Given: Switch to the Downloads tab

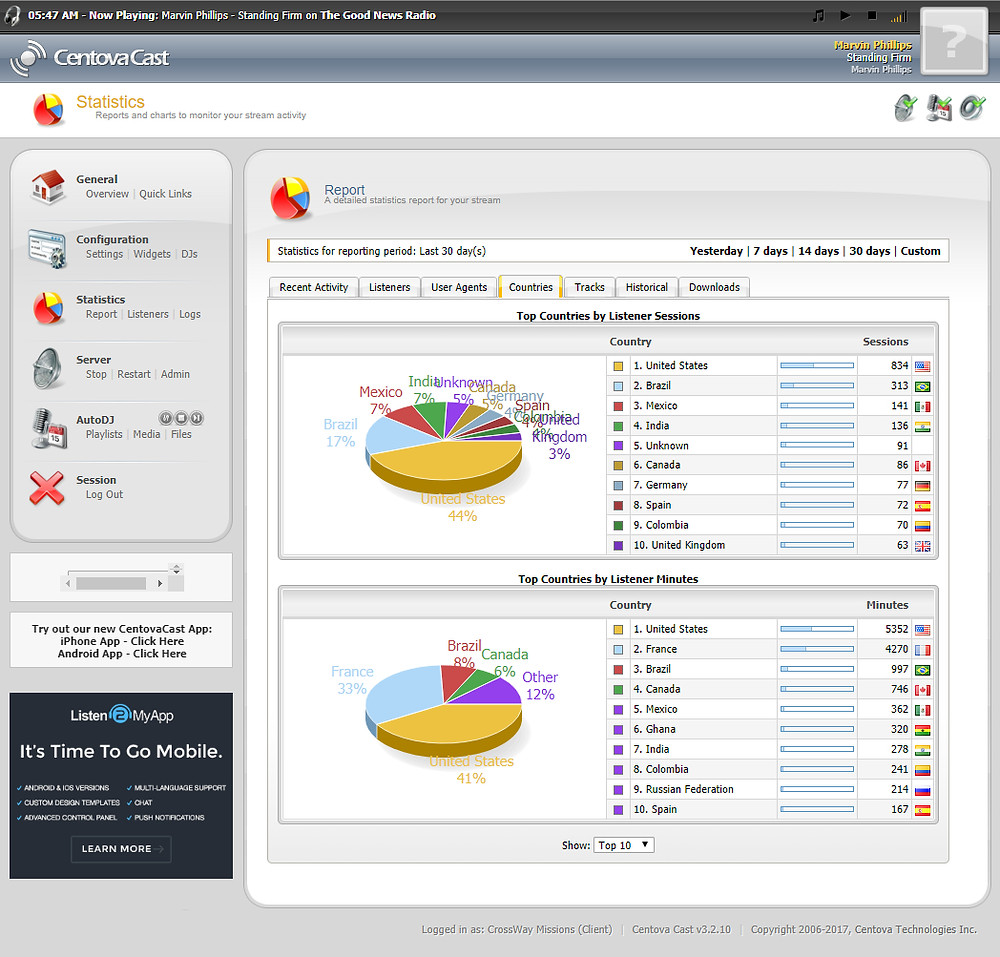Looking at the screenshot, I should [714, 288].
